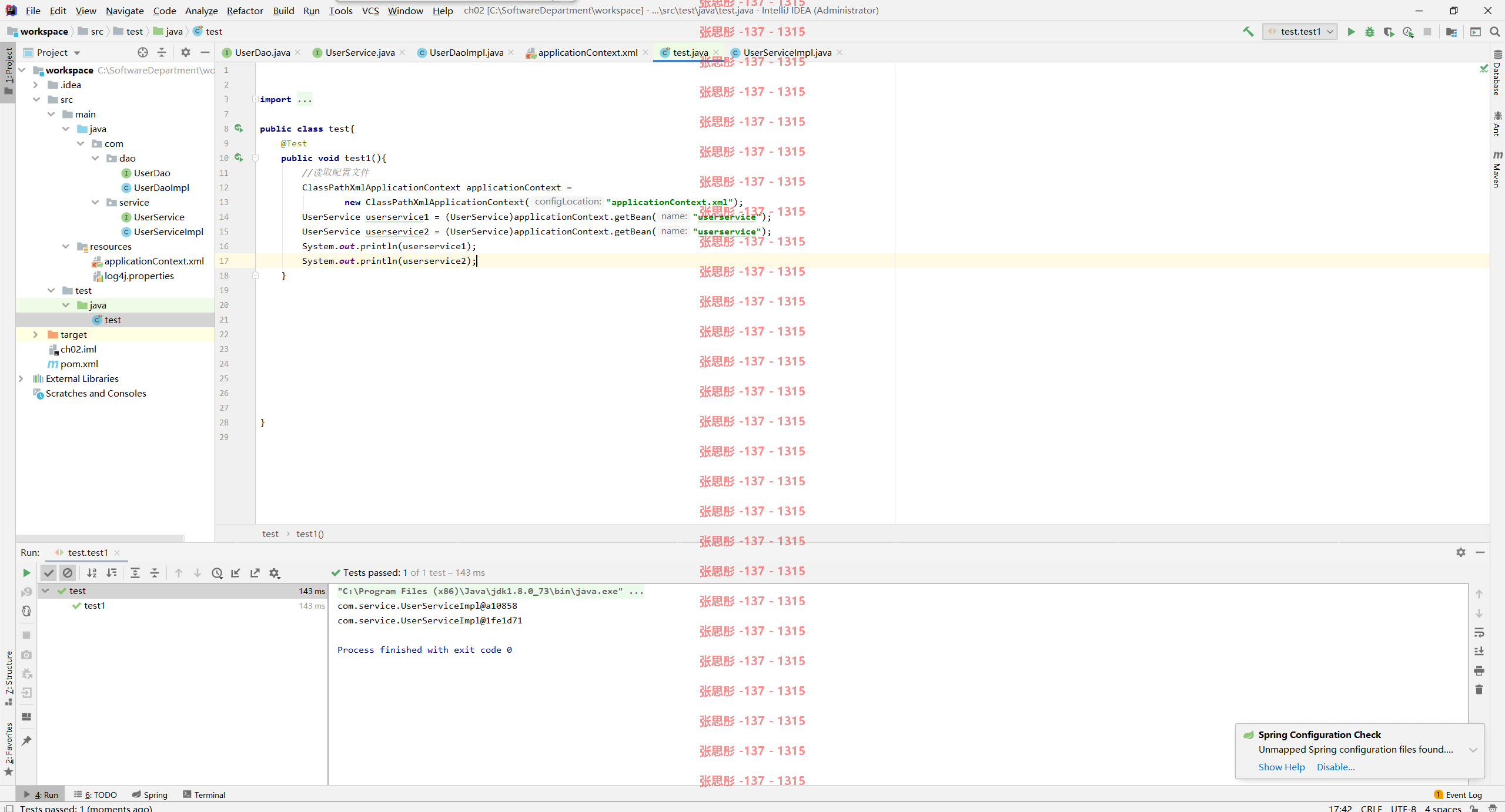
Task: Expand all test results
Action: [x=135, y=573]
